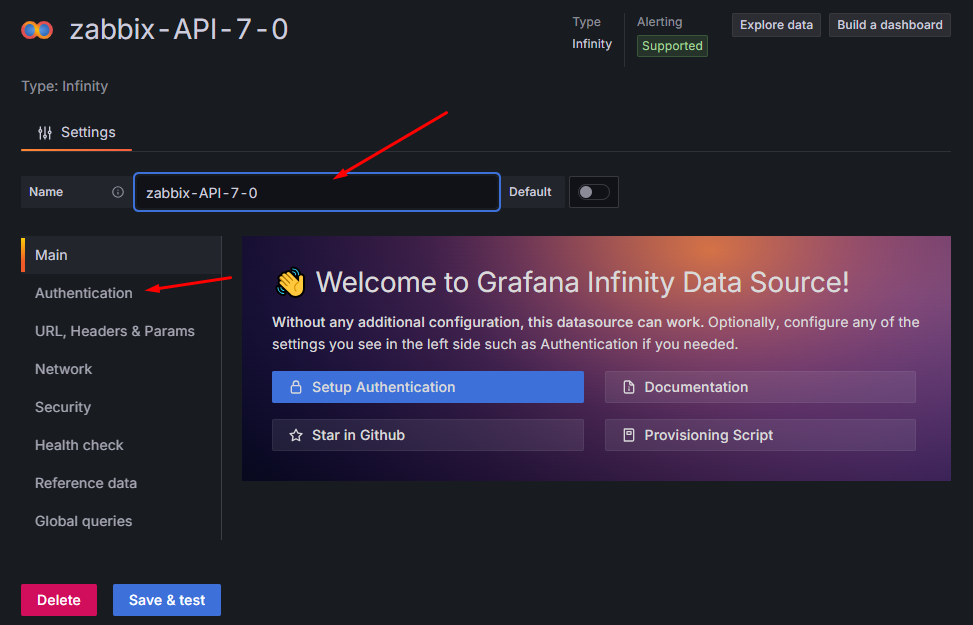Click the datasource Name input field
This screenshot has height=625, width=973.
point(316,192)
